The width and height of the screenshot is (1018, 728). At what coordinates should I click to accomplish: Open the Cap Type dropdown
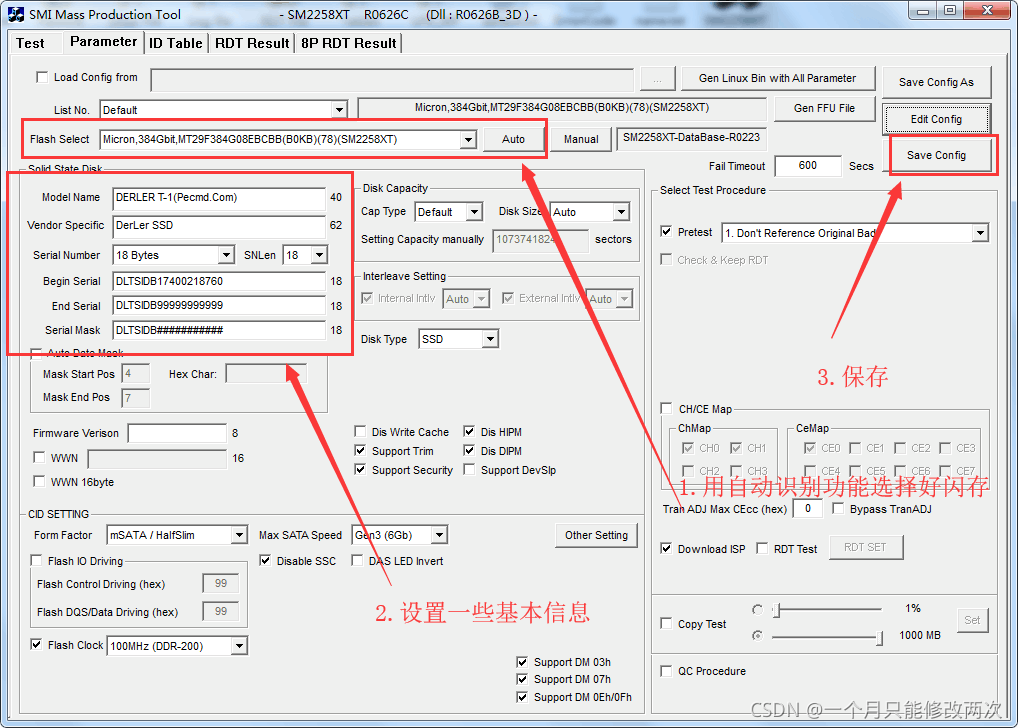click(x=475, y=212)
